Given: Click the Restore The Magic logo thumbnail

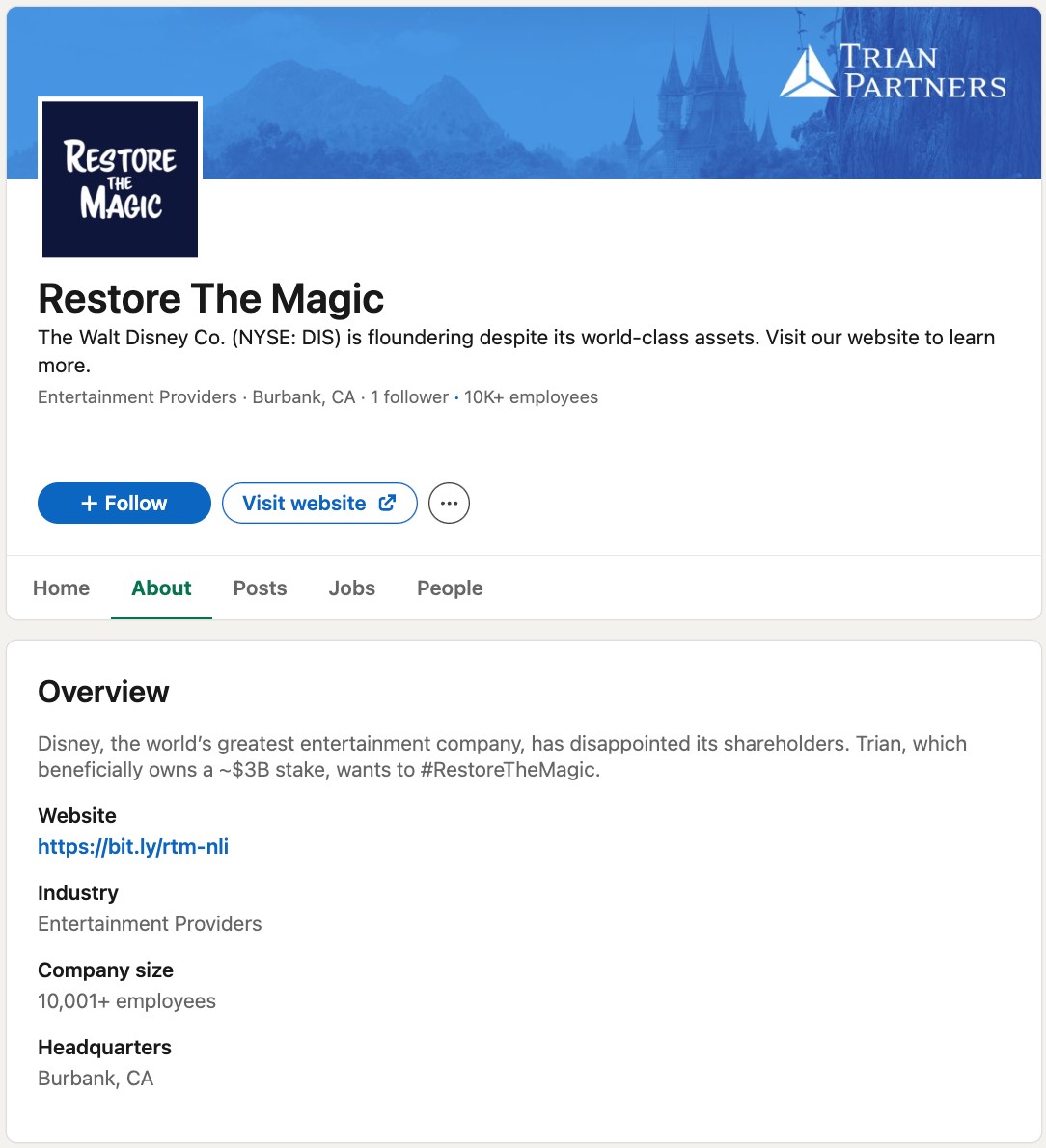Looking at the screenshot, I should (x=120, y=178).
